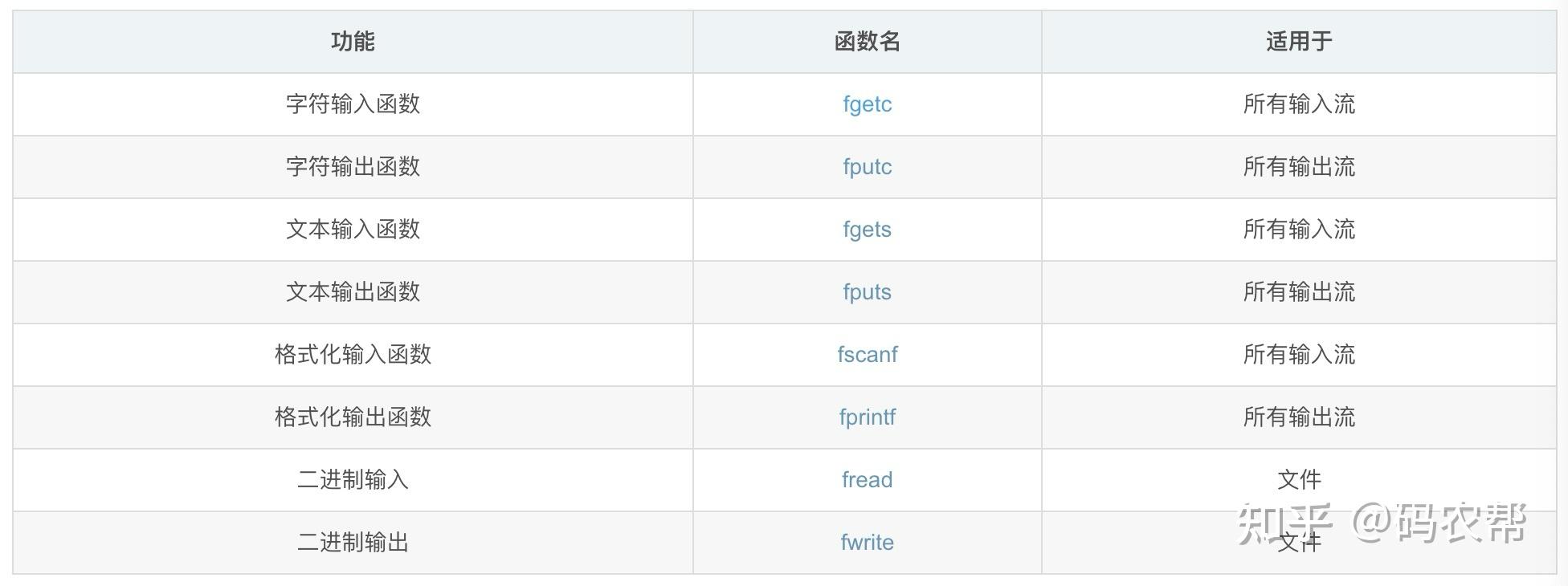1568x586 pixels.
Task: Select the 格式化输出函数 cell
Action: [x=353, y=417]
